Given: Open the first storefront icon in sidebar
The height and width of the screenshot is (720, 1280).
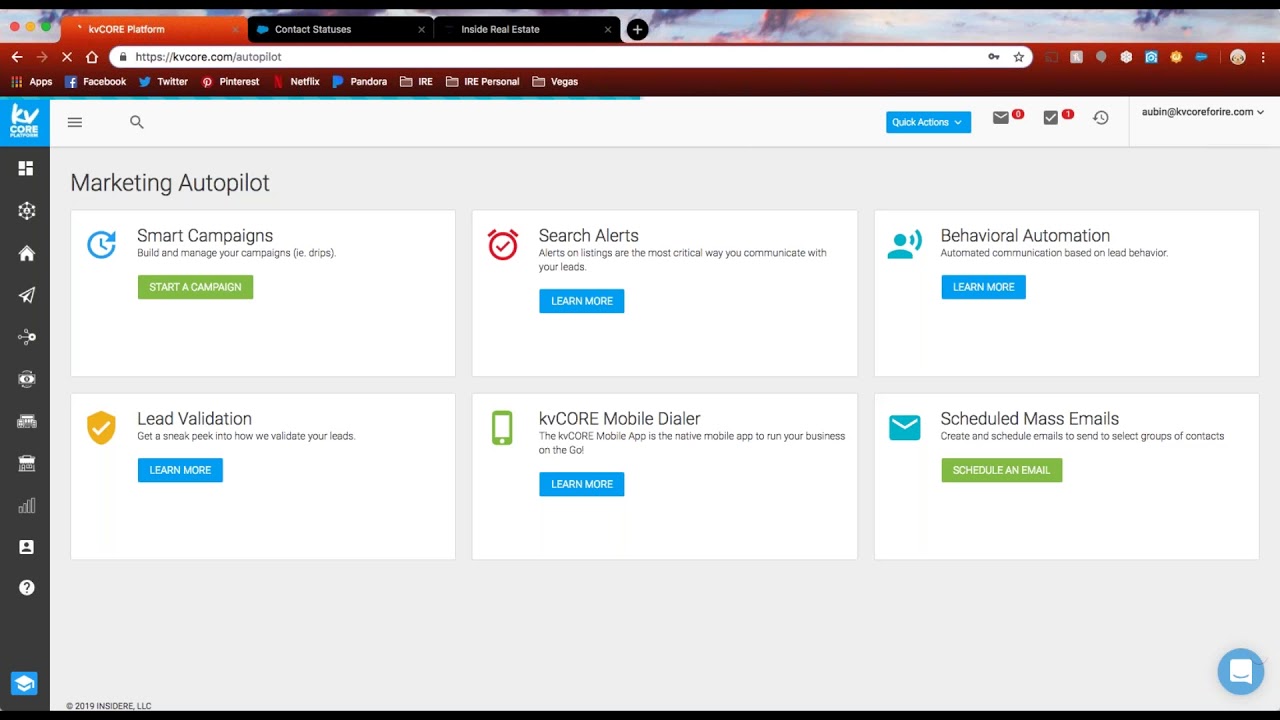Looking at the screenshot, I should tap(27, 421).
